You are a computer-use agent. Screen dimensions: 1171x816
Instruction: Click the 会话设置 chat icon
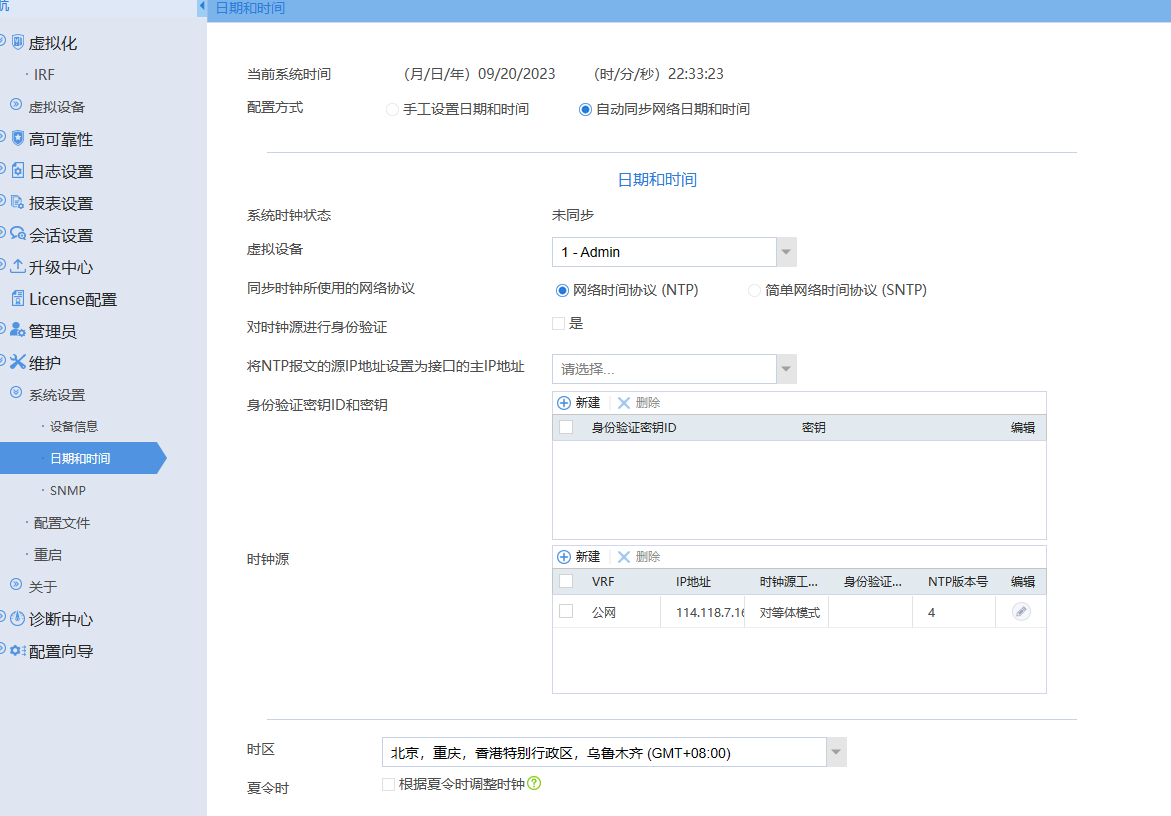point(18,234)
